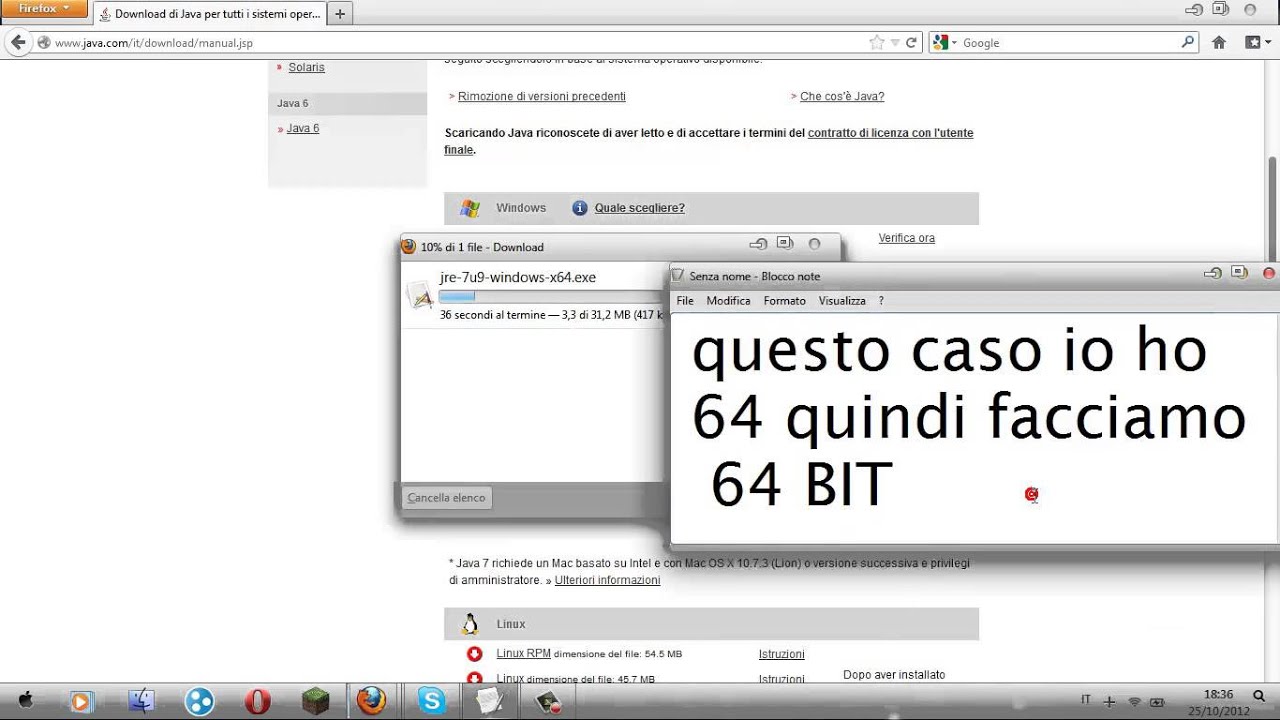This screenshot has height=720, width=1280.
Task: Open a new tab with plus button
Action: pos(340,14)
